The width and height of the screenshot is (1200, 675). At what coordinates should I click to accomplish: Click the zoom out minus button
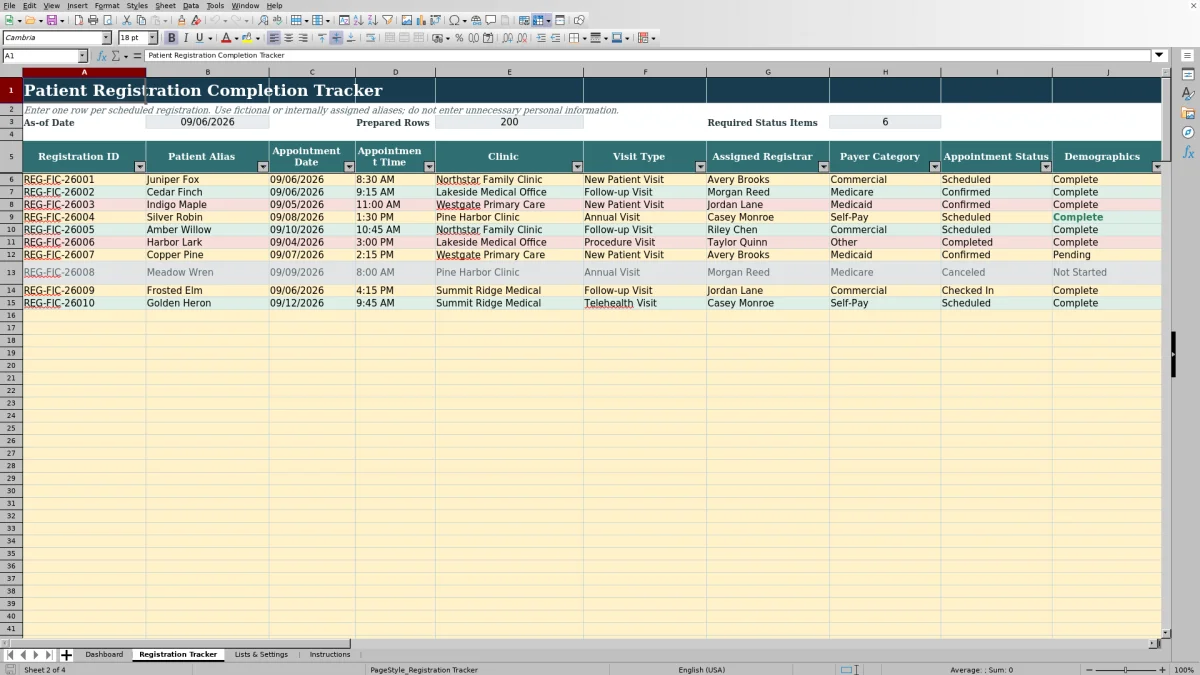(1089, 670)
